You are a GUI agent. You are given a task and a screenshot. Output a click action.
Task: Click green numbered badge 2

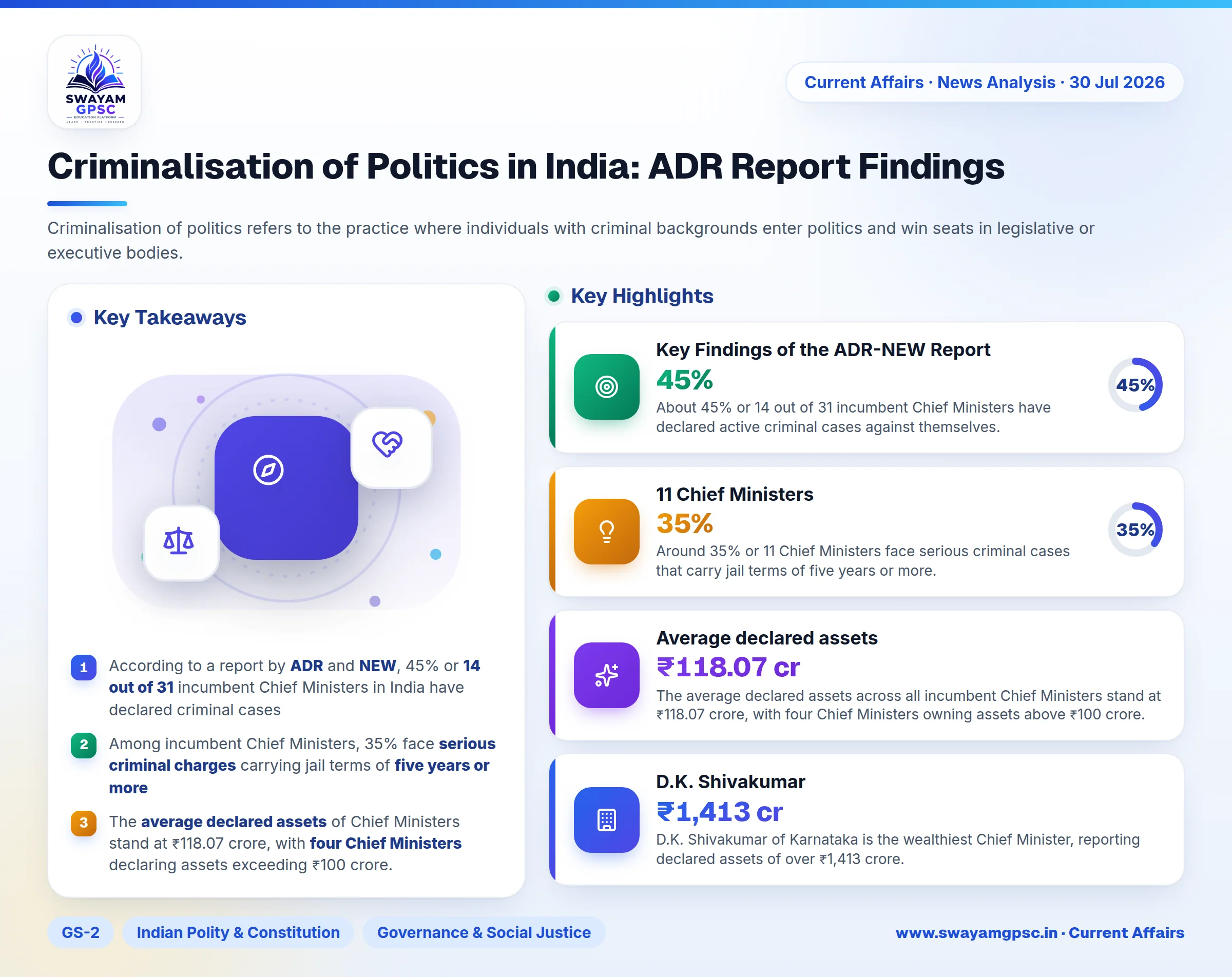[x=84, y=745]
